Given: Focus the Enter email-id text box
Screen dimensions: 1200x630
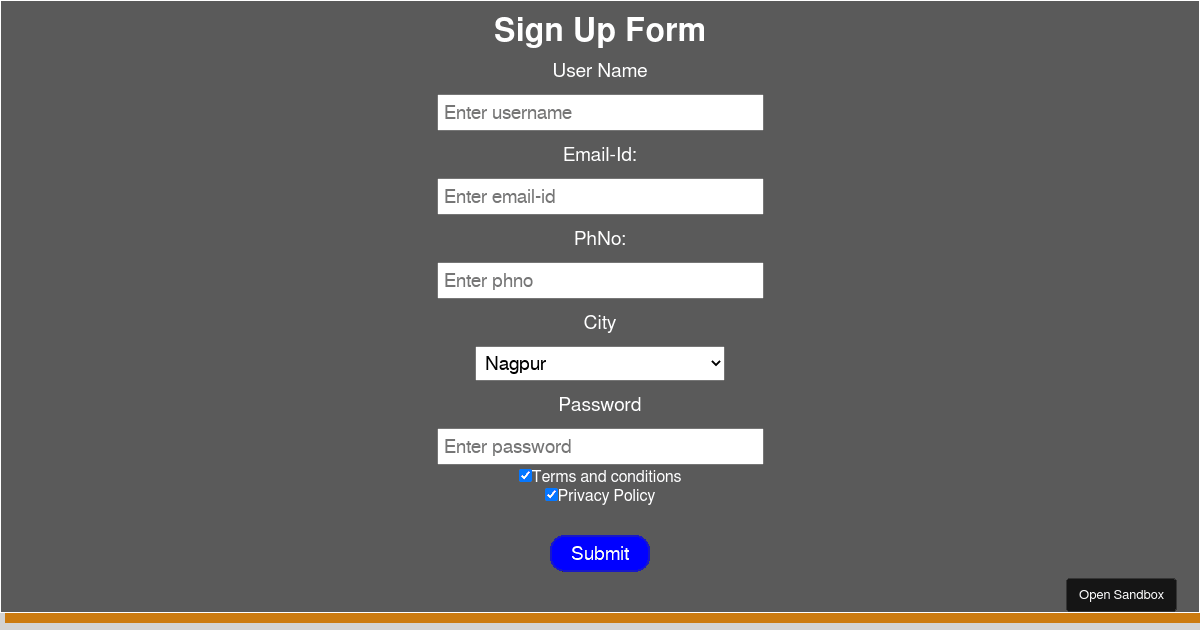Looking at the screenshot, I should coord(600,196).
